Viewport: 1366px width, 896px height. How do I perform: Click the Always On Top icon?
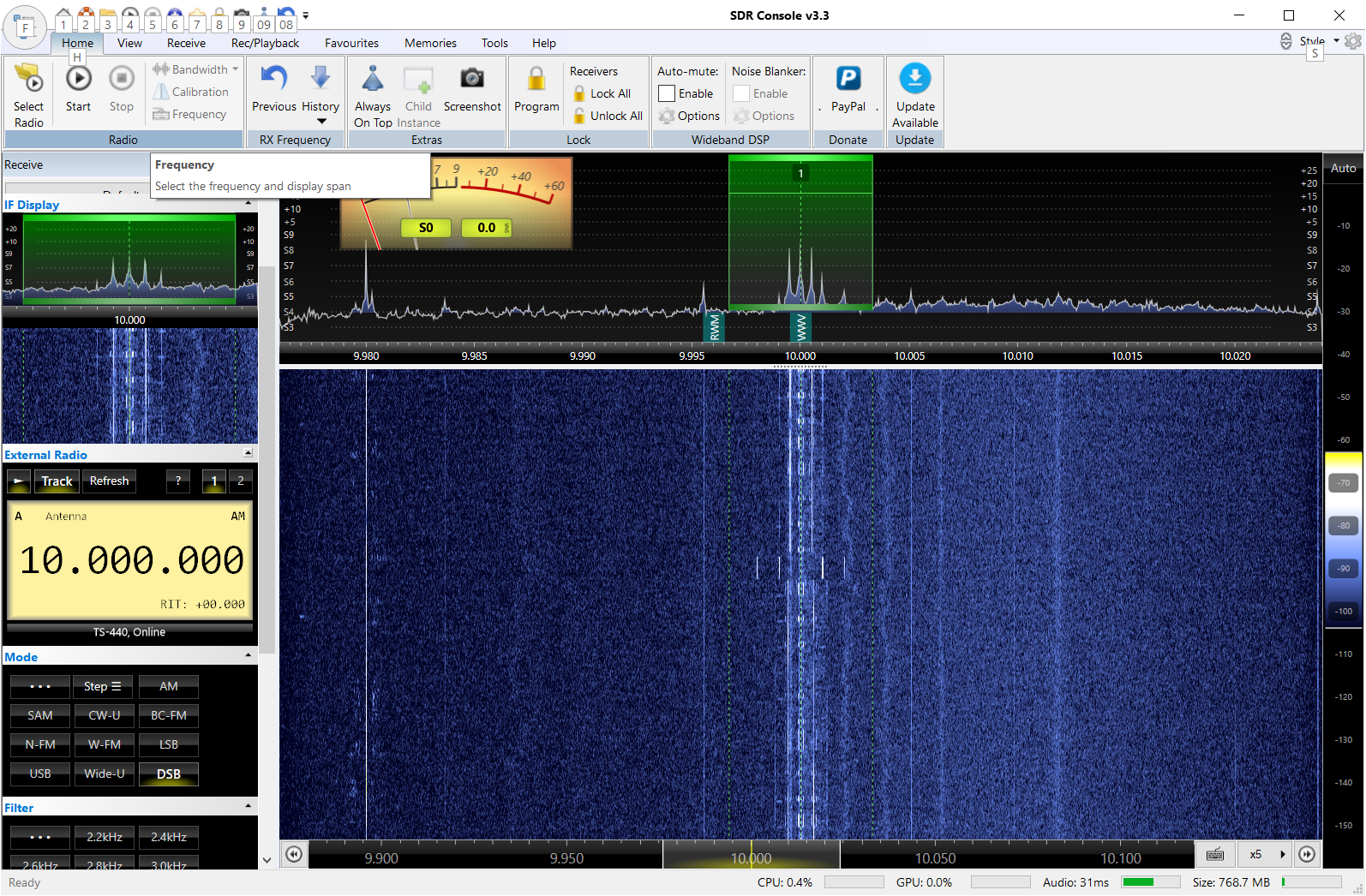pyautogui.click(x=372, y=80)
